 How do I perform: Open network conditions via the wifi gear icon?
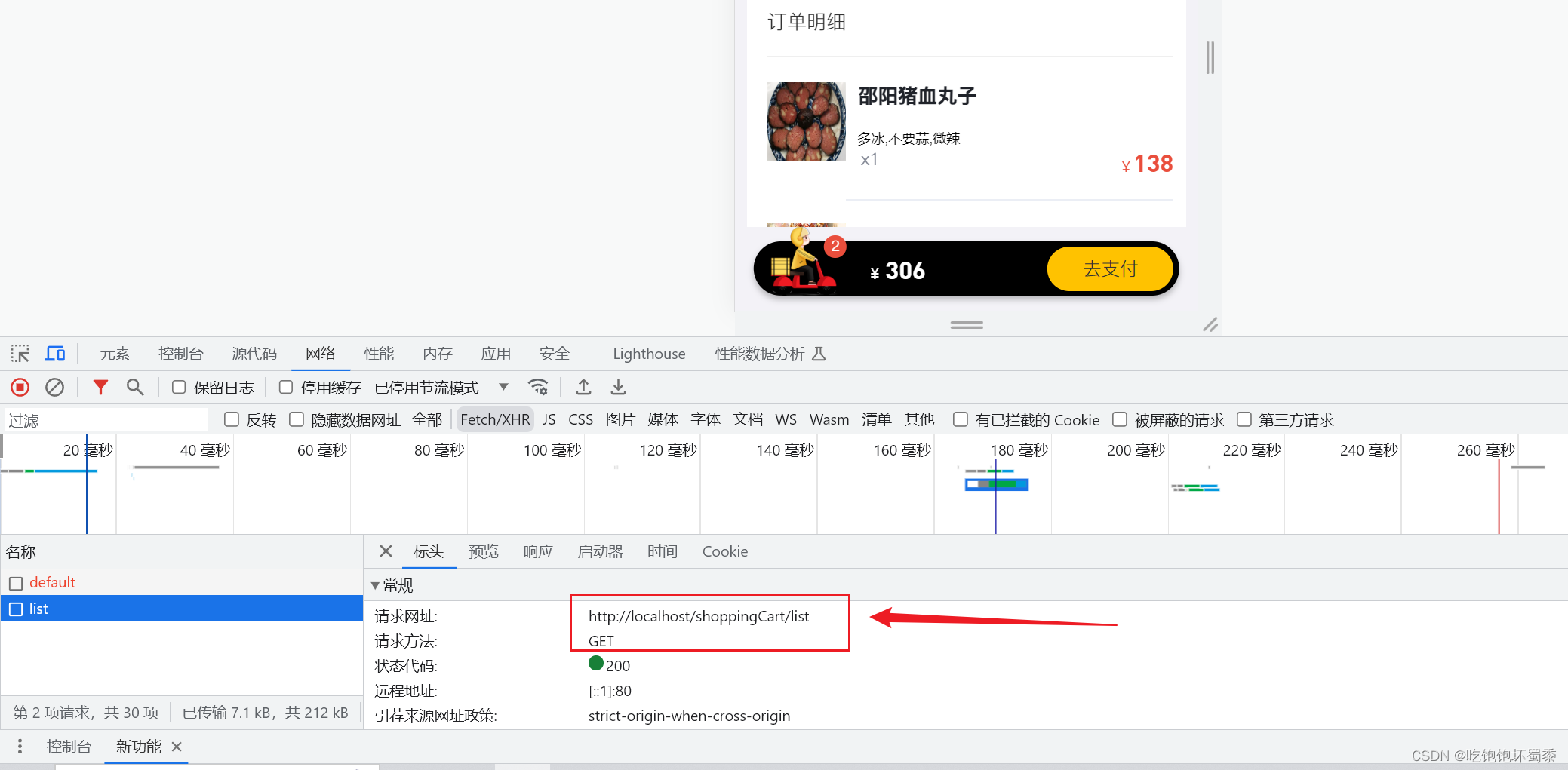[538, 387]
